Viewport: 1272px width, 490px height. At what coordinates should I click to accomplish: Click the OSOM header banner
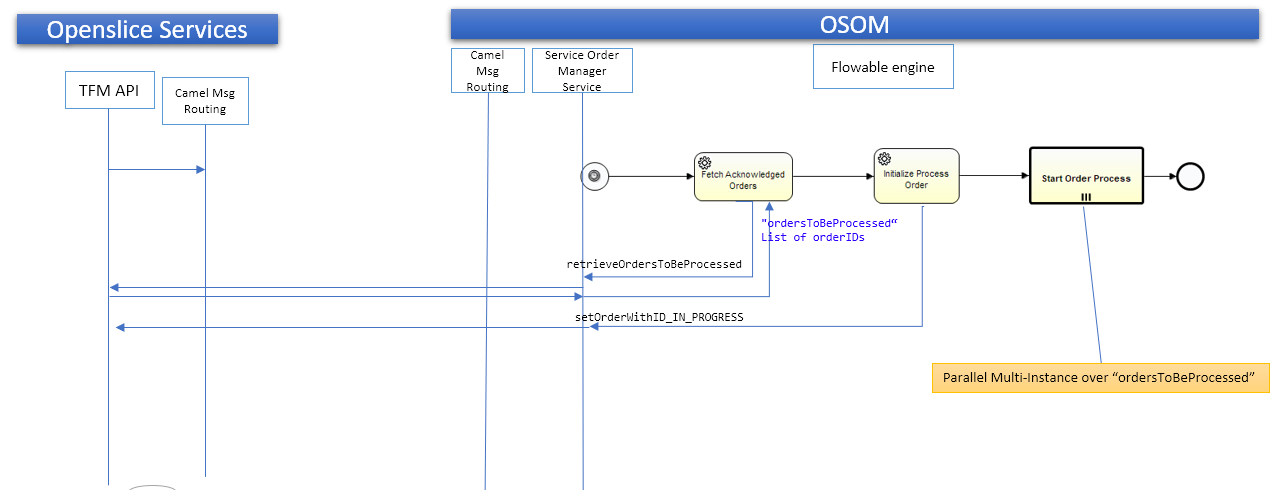[854, 24]
